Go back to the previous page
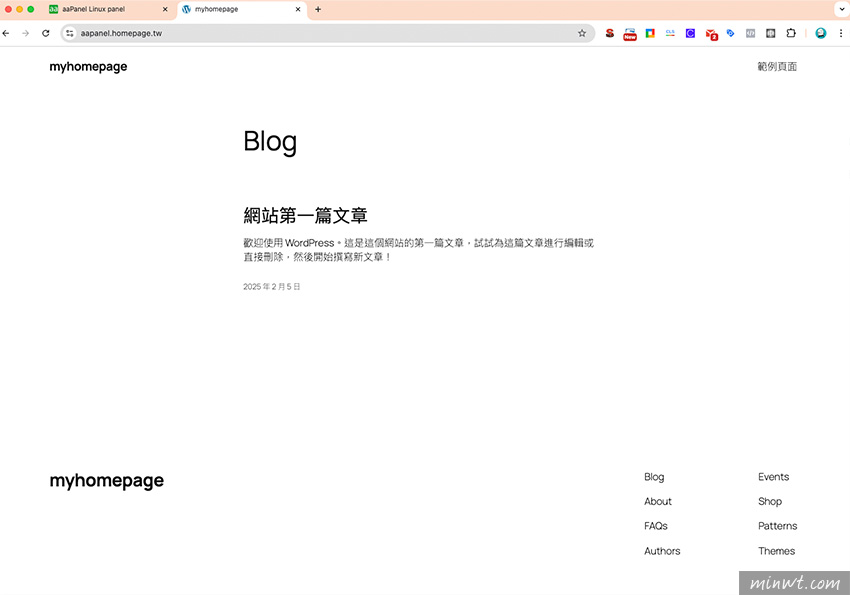850x595 pixels. click(6, 33)
